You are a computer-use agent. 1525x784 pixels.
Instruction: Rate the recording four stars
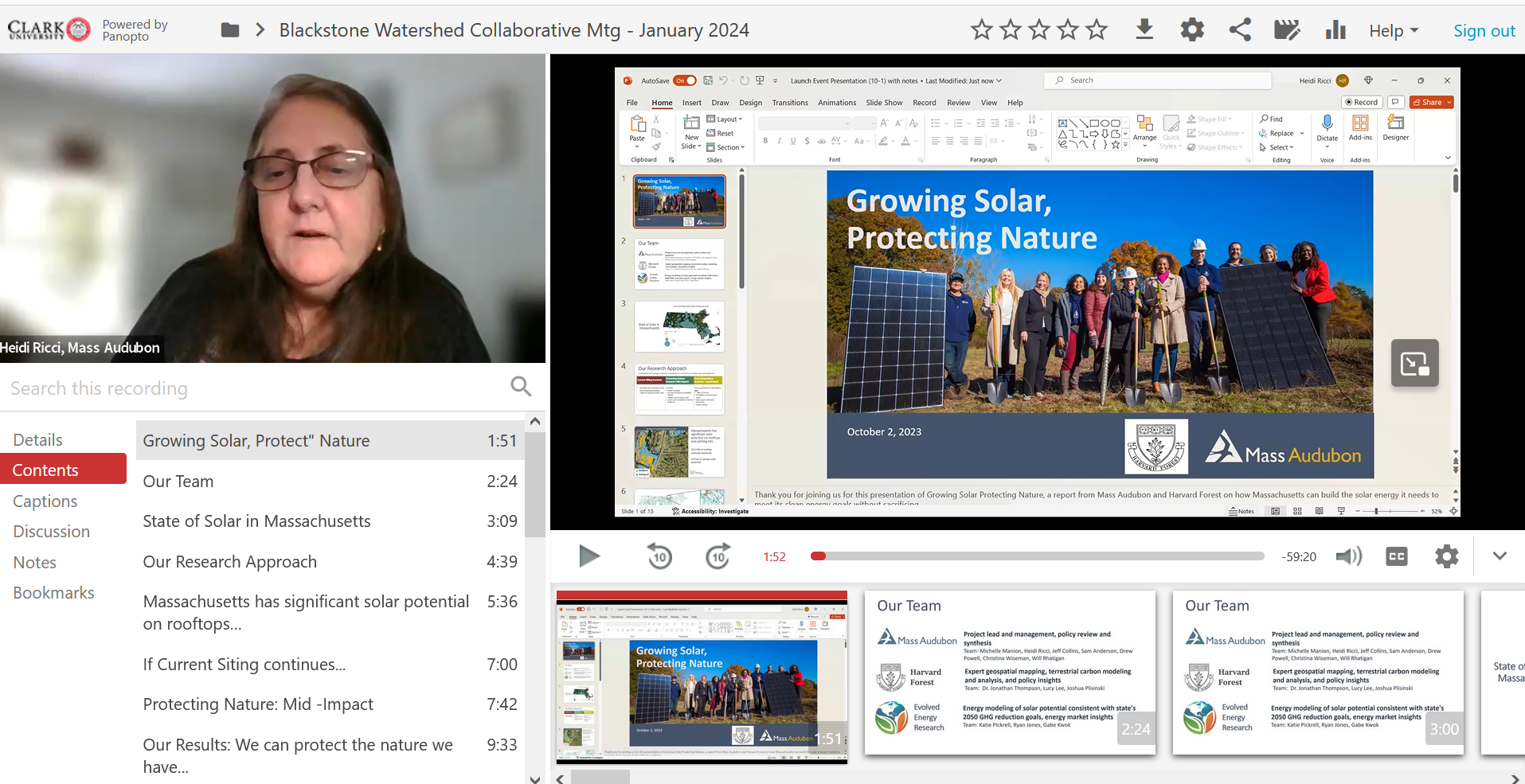1068,30
